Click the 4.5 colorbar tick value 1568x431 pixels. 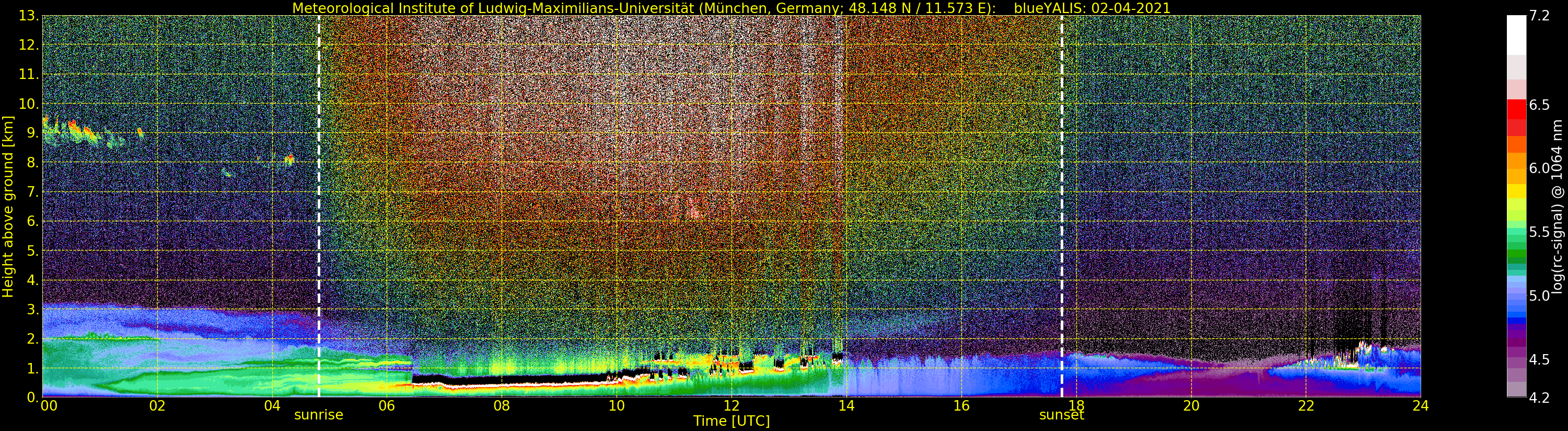pyautogui.click(x=1539, y=359)
